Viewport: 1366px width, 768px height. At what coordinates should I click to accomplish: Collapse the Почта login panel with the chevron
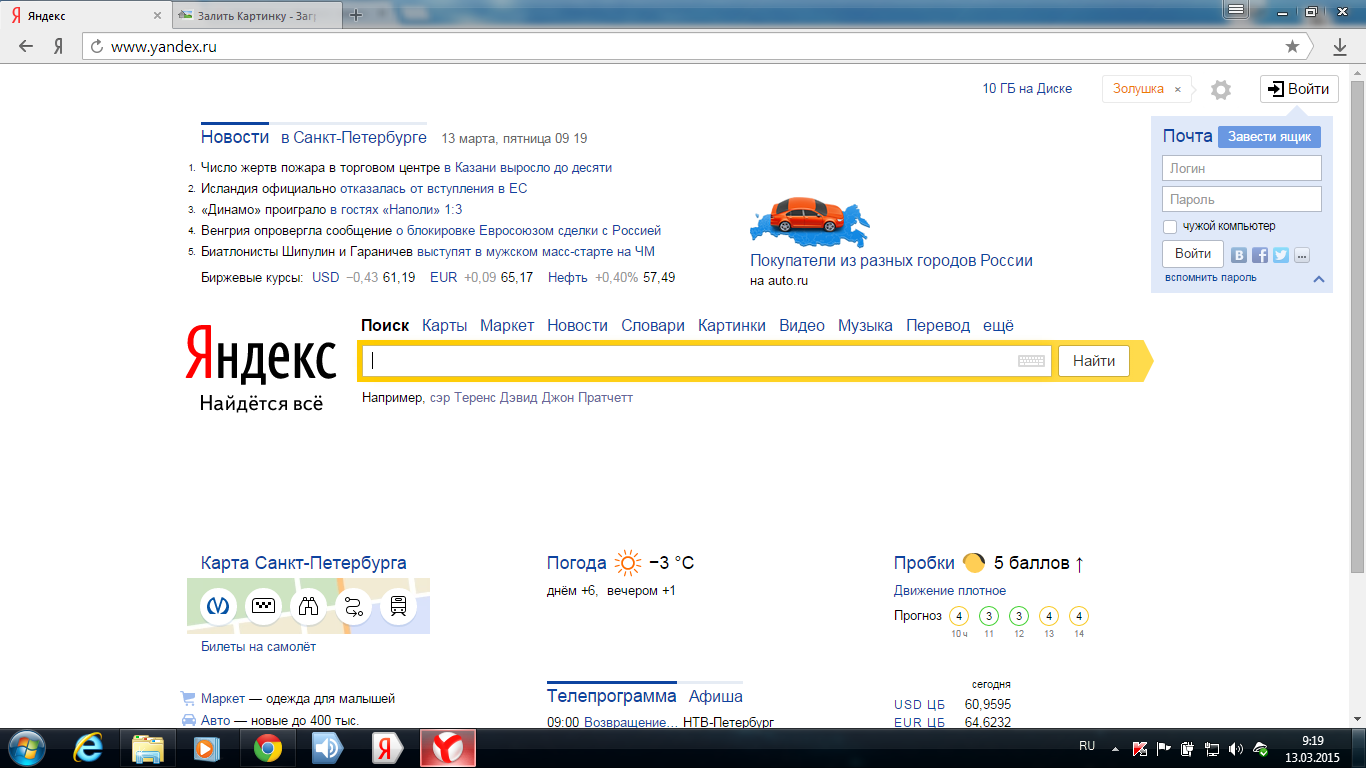1319,279
